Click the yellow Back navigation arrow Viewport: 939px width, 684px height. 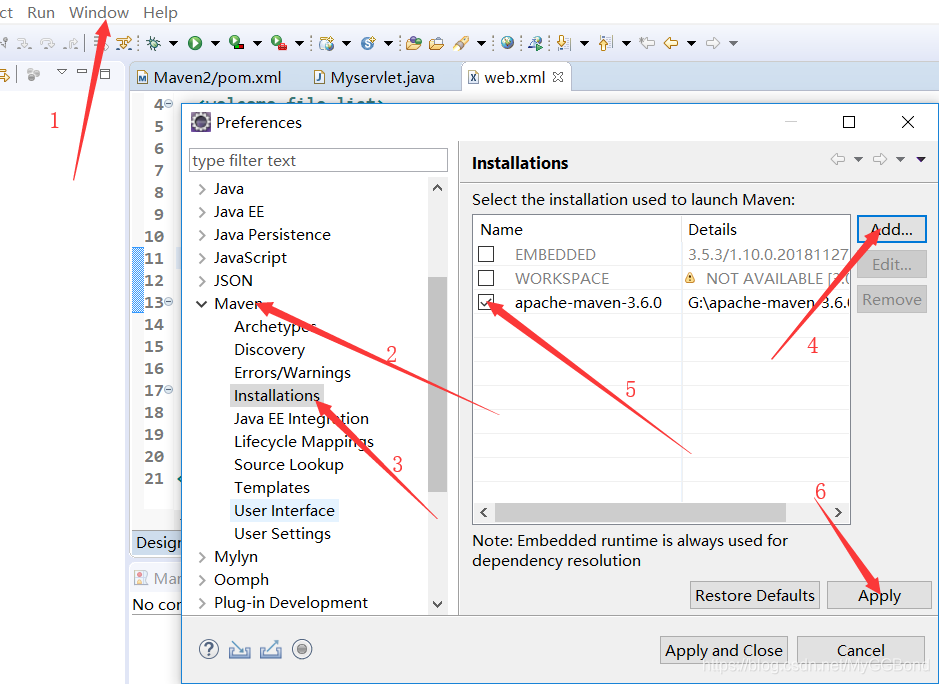click(x=671, y=43)
